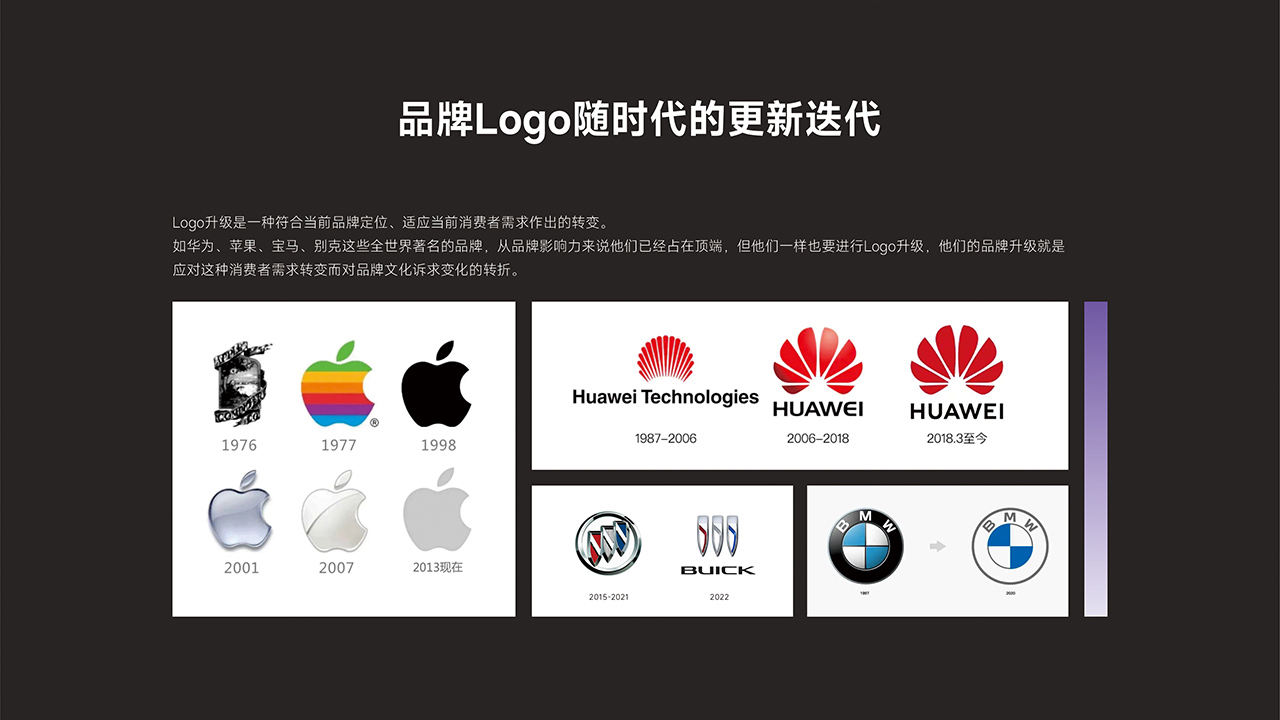Click the Huawei Technologies 1987–2006 logo
The image size is (1280, 720).
pyautogui.click(x=665, y=371)
